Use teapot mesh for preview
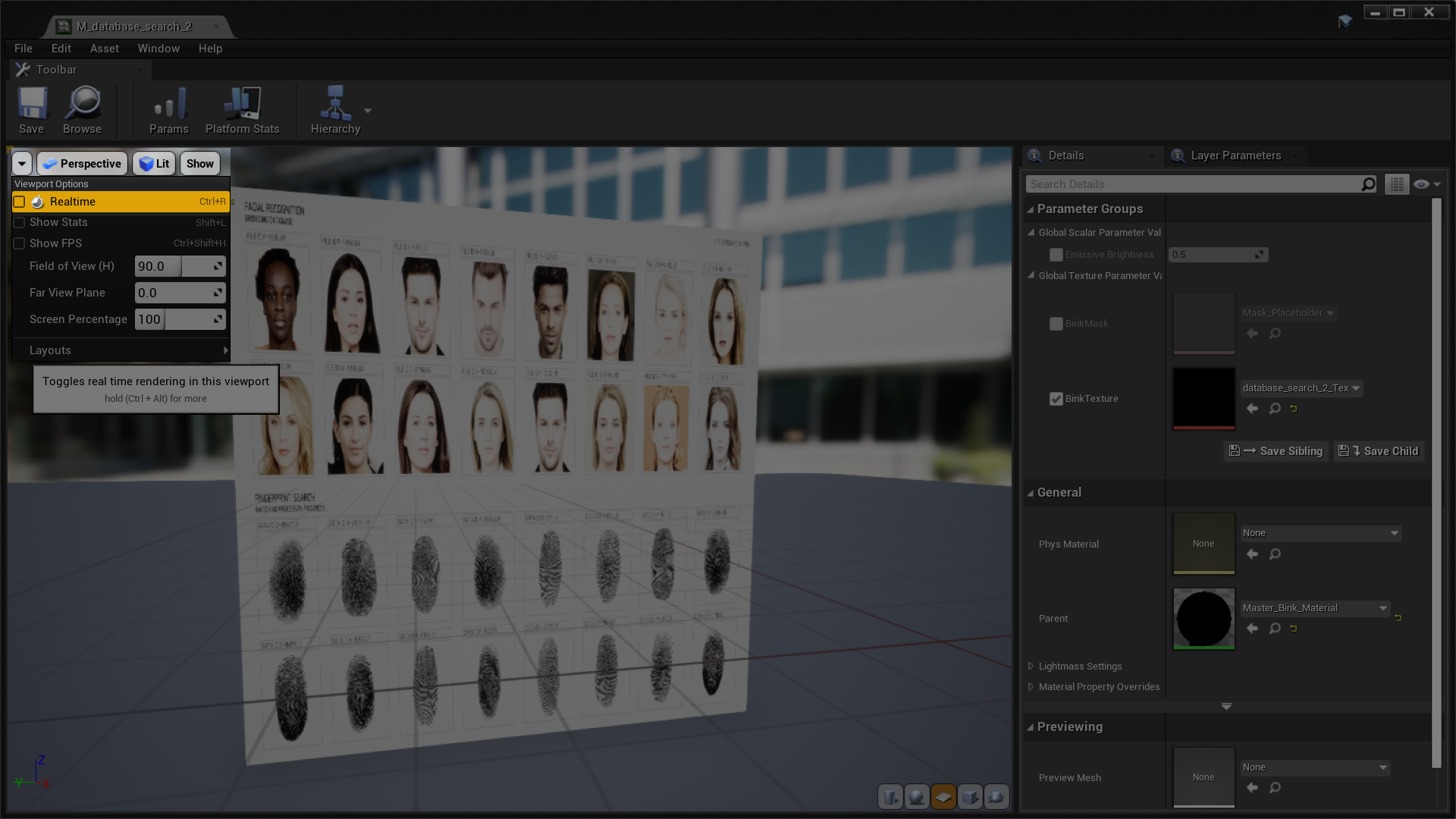 [996, 797]
